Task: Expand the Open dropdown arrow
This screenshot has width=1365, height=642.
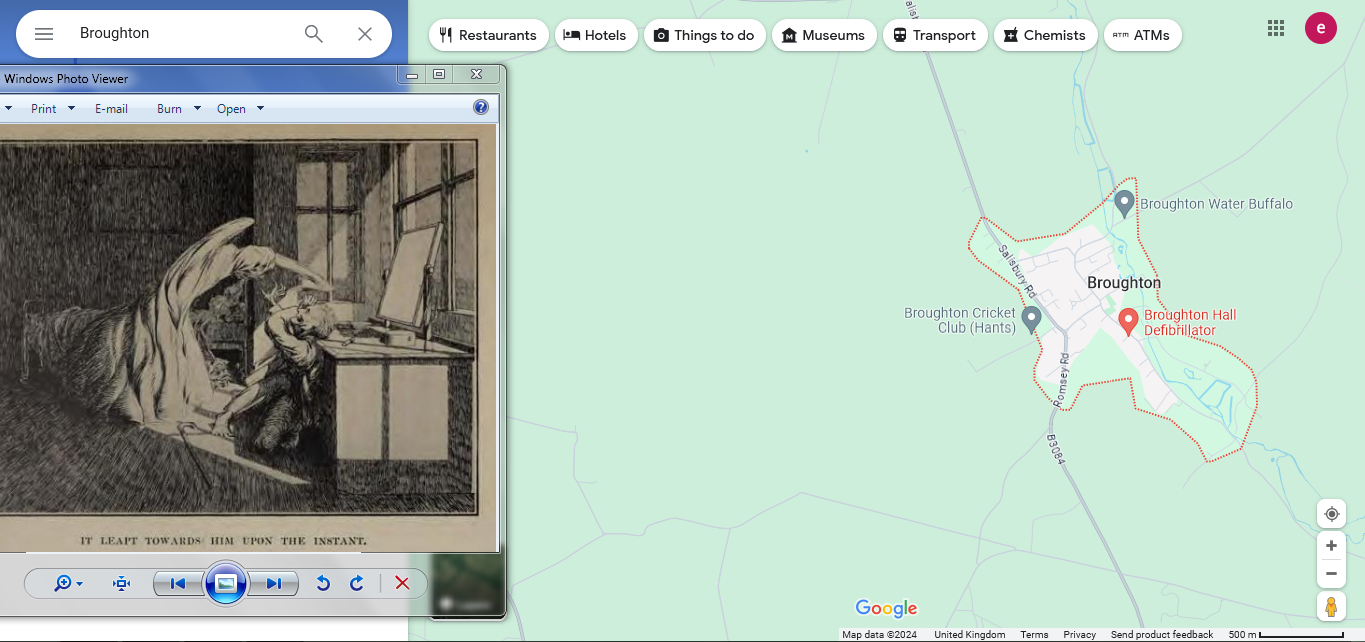Action: 260,108
